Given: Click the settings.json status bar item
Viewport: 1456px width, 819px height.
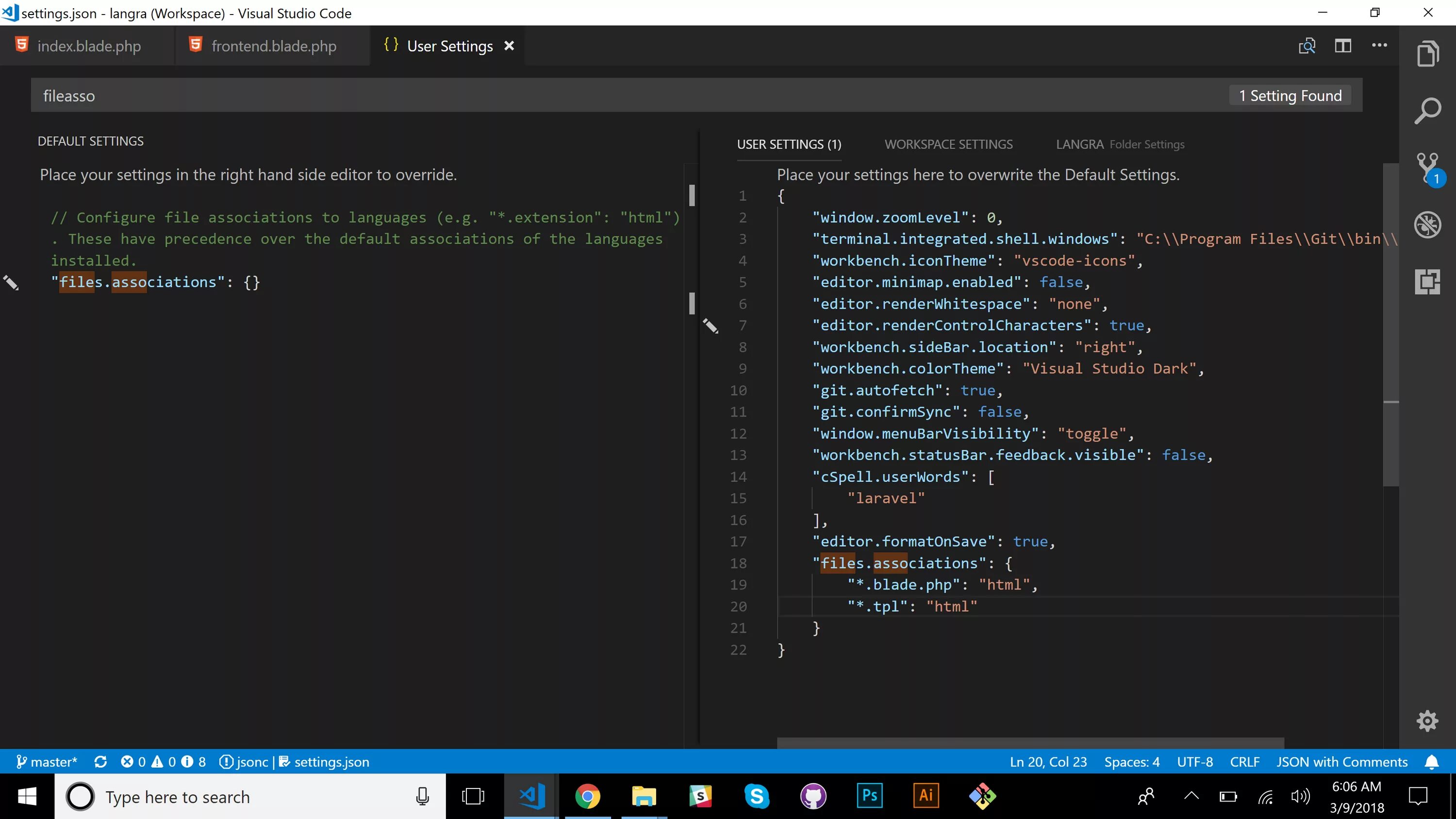Looking at the screenshot, I should point(324,762).
